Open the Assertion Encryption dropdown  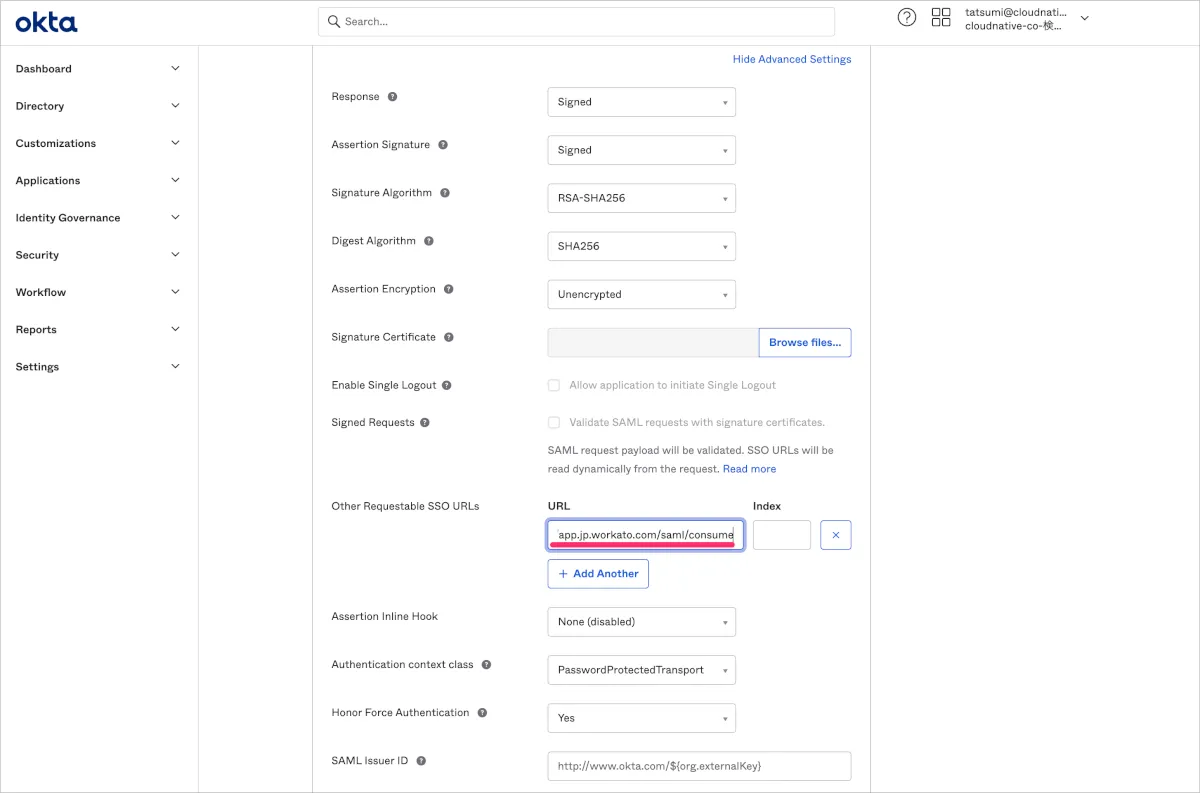click(x=641, y=294)
